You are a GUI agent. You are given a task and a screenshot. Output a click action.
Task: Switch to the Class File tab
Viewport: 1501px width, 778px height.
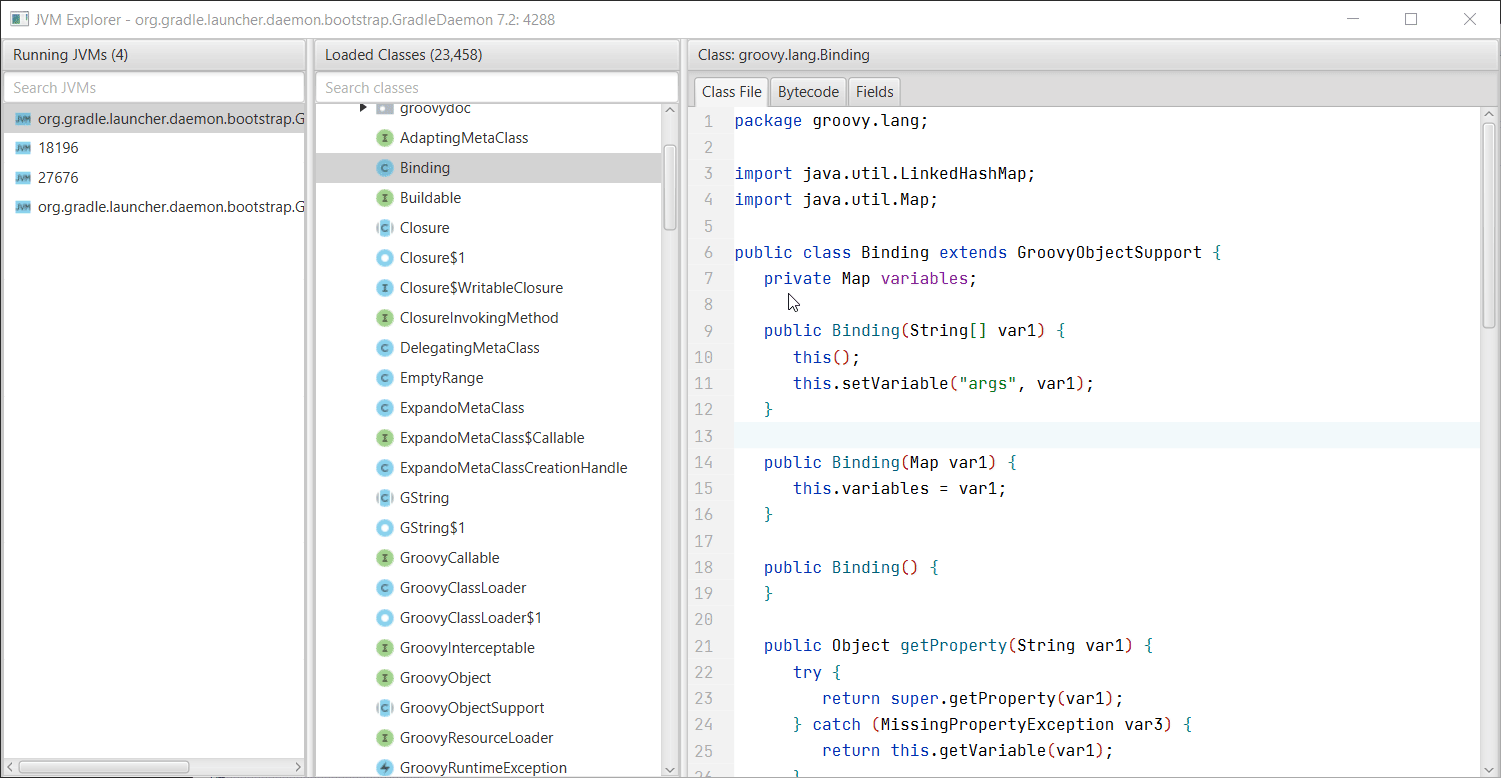pos(732,91)
